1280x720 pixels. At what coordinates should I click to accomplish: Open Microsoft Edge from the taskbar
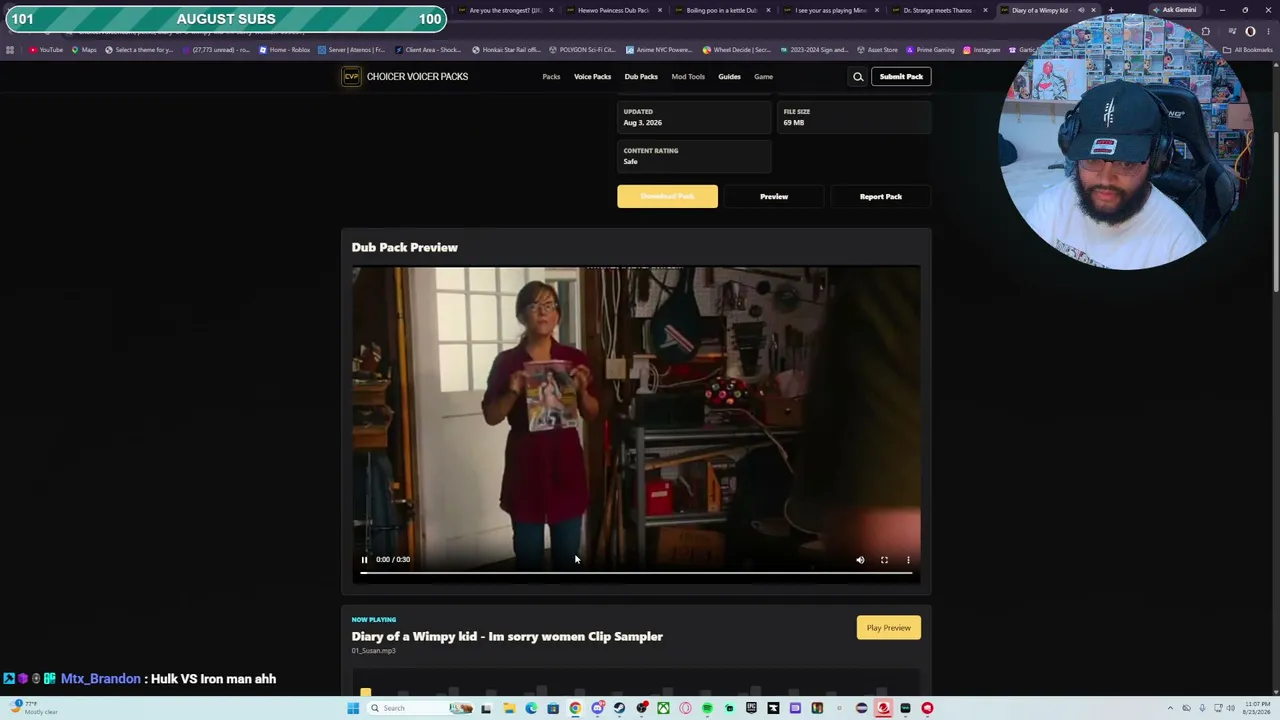click(x=531, y=708)
